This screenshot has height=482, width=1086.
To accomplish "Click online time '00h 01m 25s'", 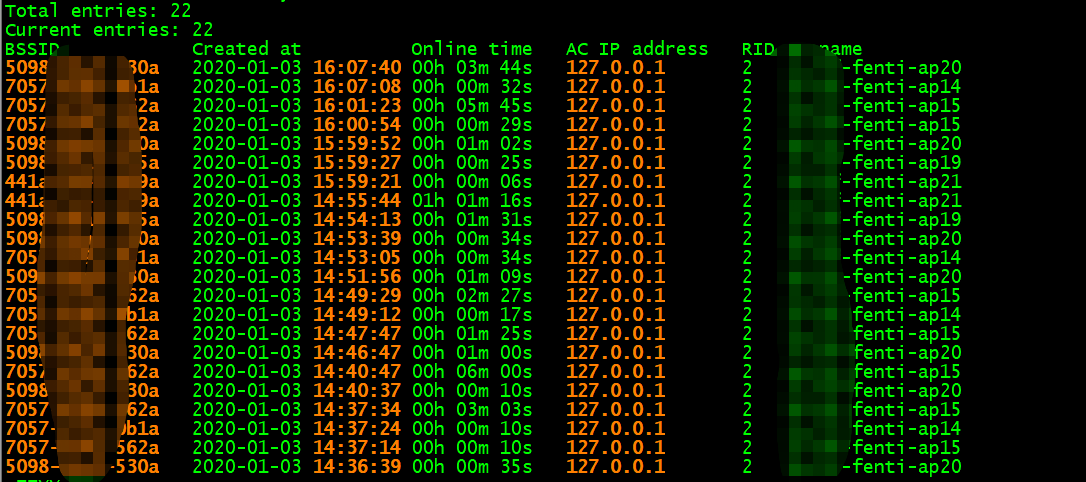I will (x=472, y=333).
